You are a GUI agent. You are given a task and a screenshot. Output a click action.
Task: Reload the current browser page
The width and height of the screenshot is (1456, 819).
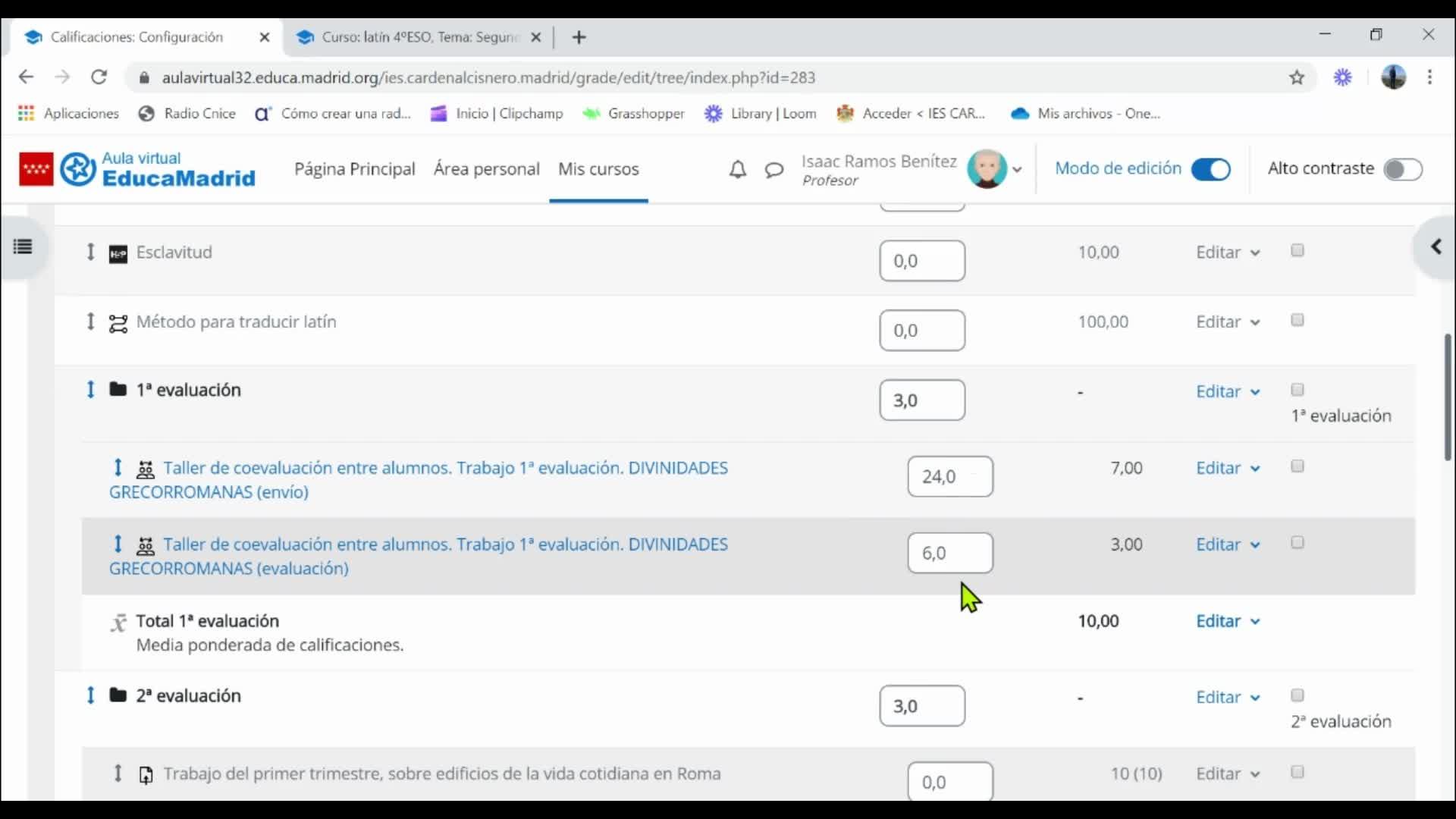click(x=99, y=77)
